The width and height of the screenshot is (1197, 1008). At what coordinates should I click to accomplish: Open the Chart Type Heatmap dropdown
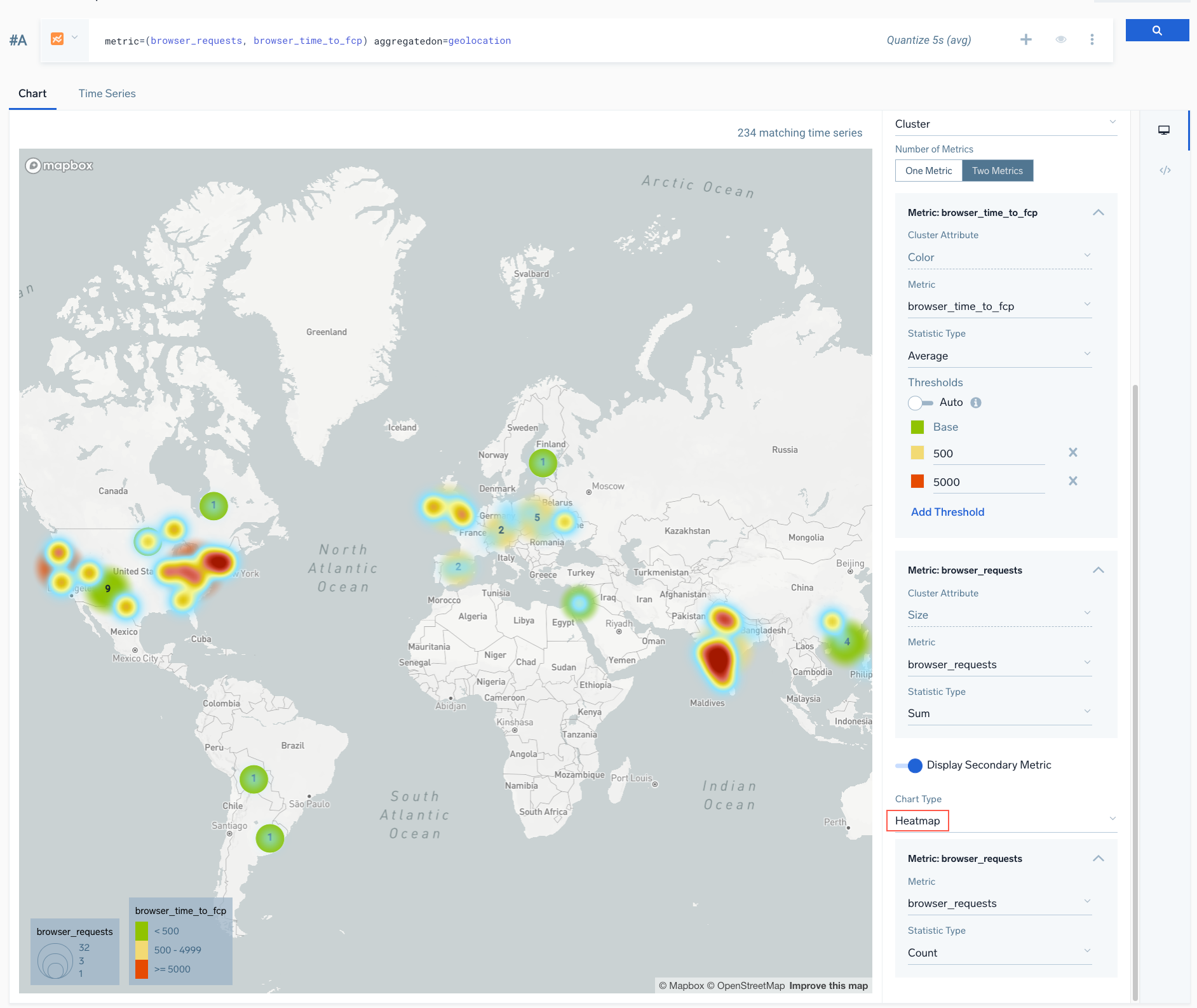click(x=1004, y=821)
